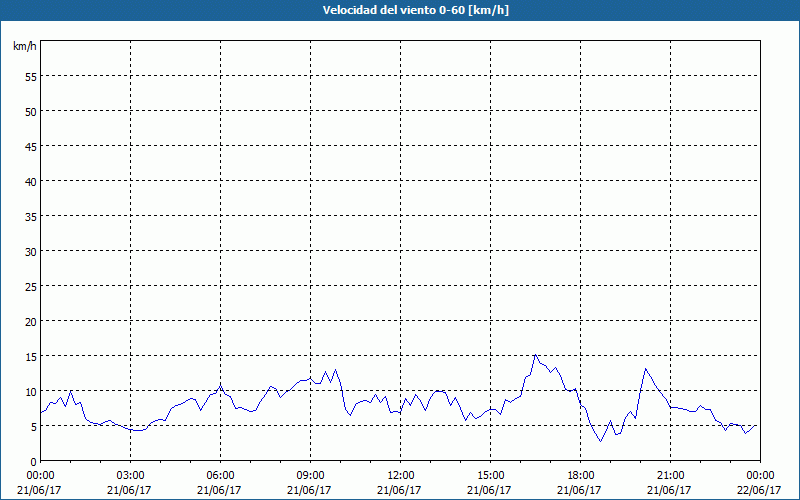Click the 03:00 time label on the x-axis
The image size is (800, 500).
pyautogui.click(x=130, y=476)
